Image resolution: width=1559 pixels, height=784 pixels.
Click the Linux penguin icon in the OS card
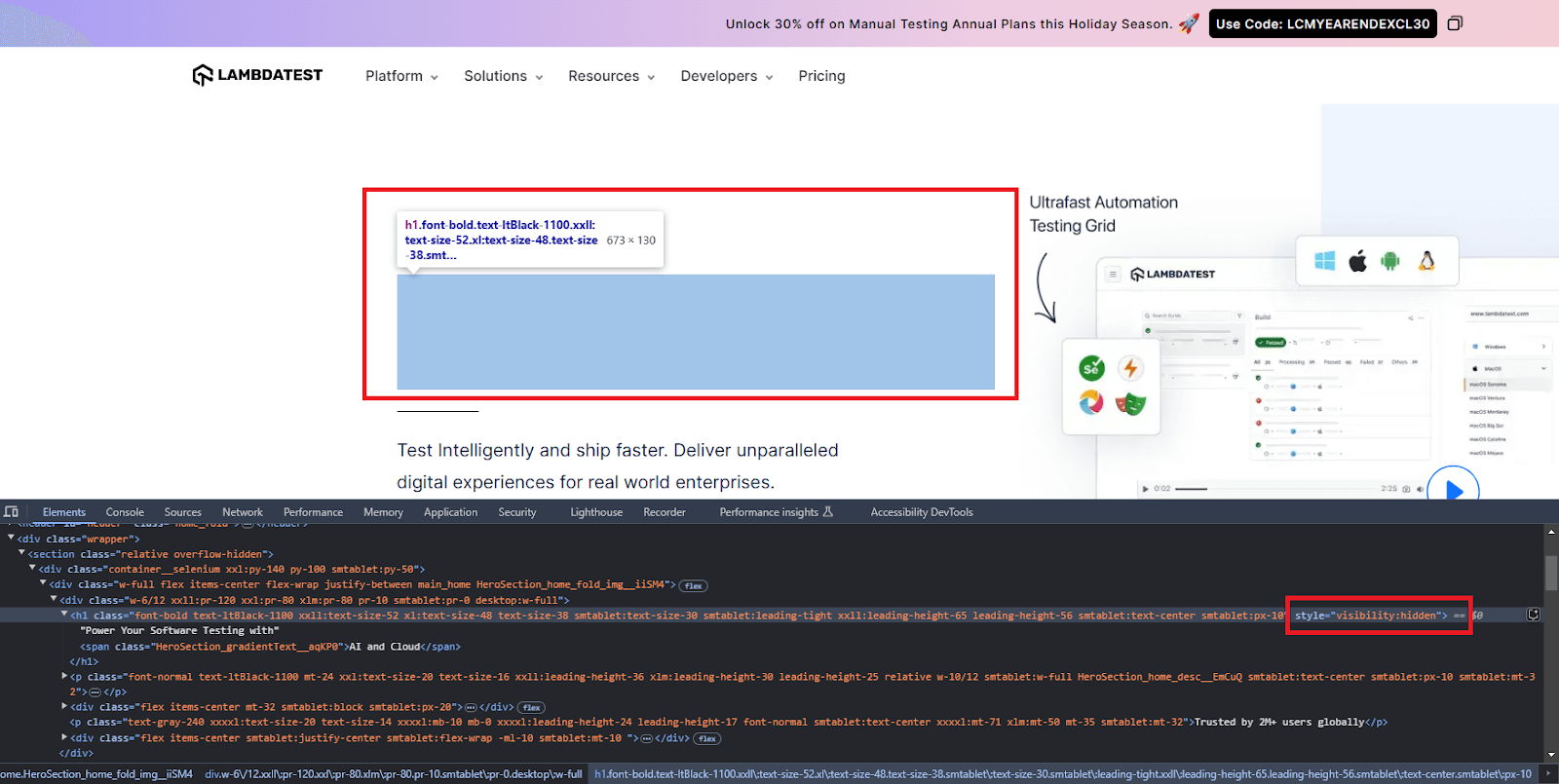(x=1426, y=261)
